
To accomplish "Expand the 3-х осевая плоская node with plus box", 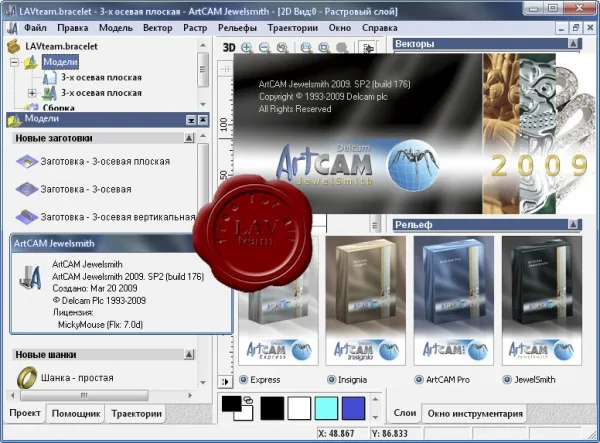I will [x=32, y=93].
